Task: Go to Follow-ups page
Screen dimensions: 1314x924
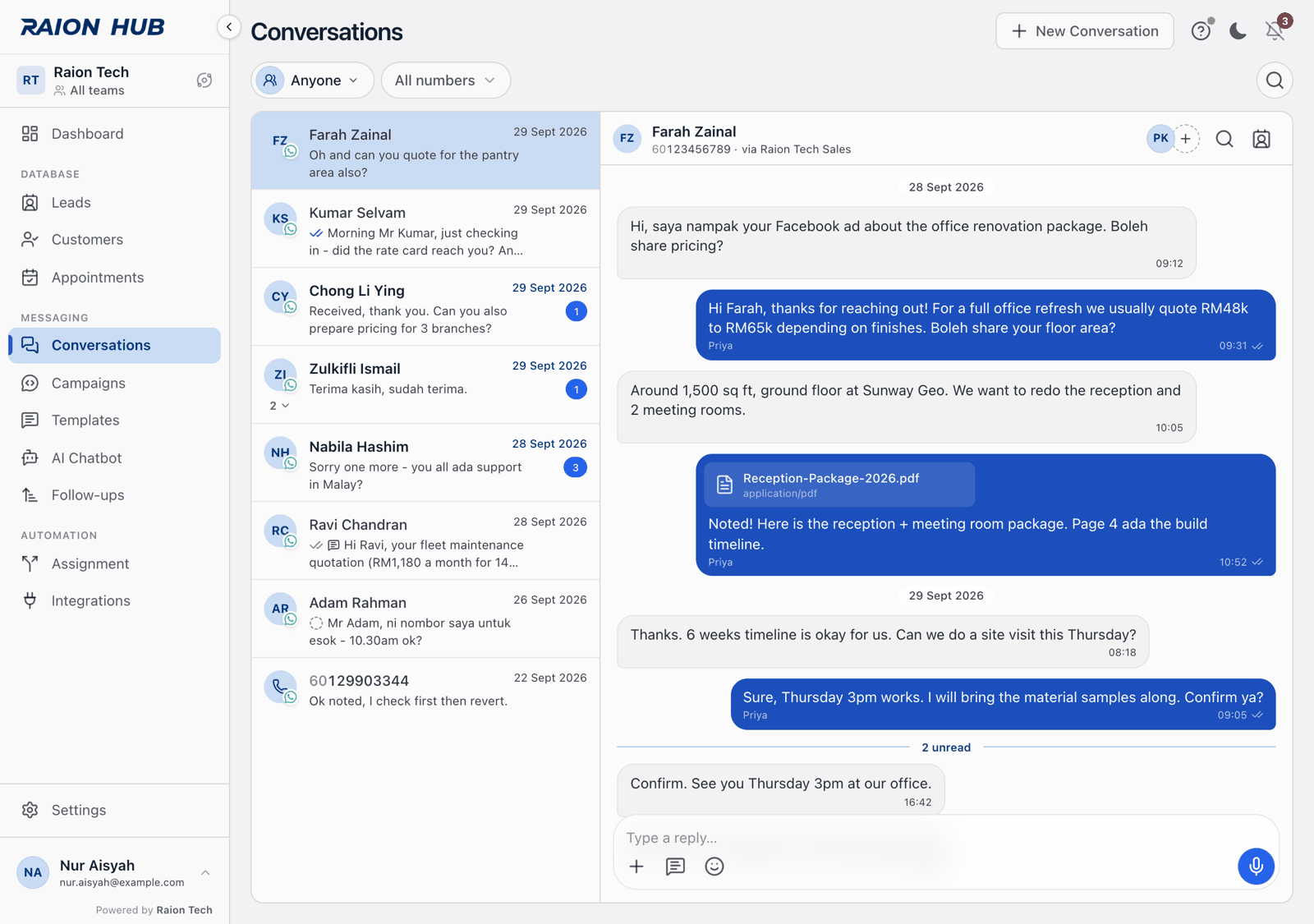Action: (x=114, y=495)
